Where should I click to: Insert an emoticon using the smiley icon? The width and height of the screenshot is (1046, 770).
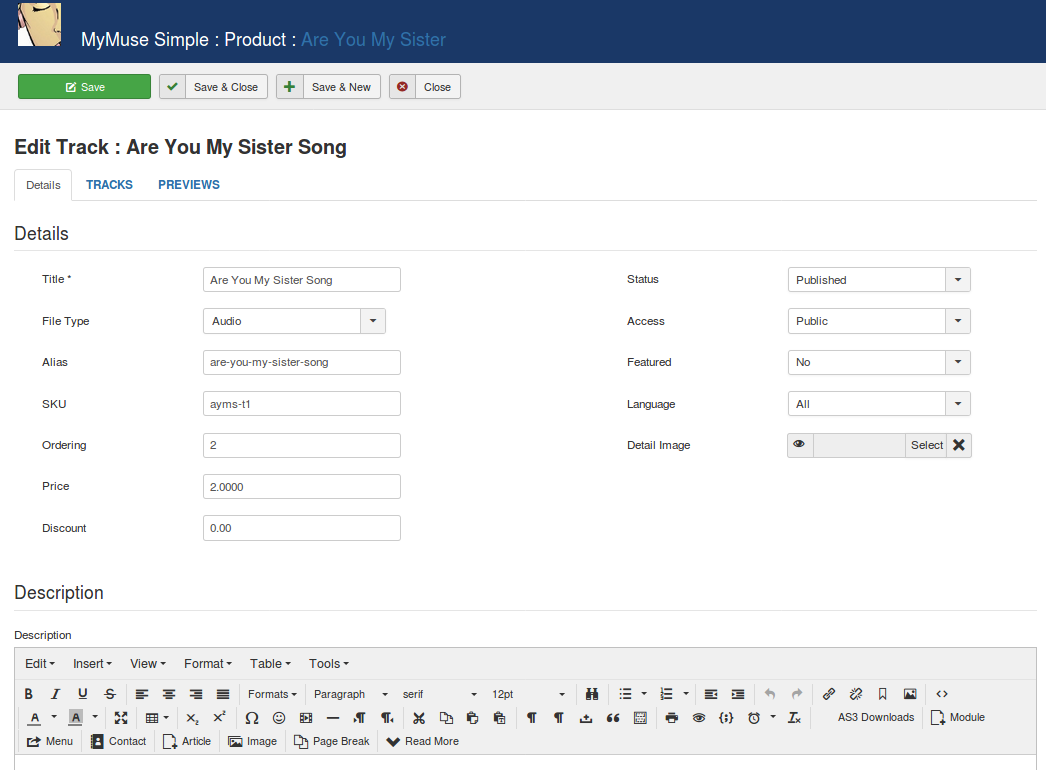[279, 718]
